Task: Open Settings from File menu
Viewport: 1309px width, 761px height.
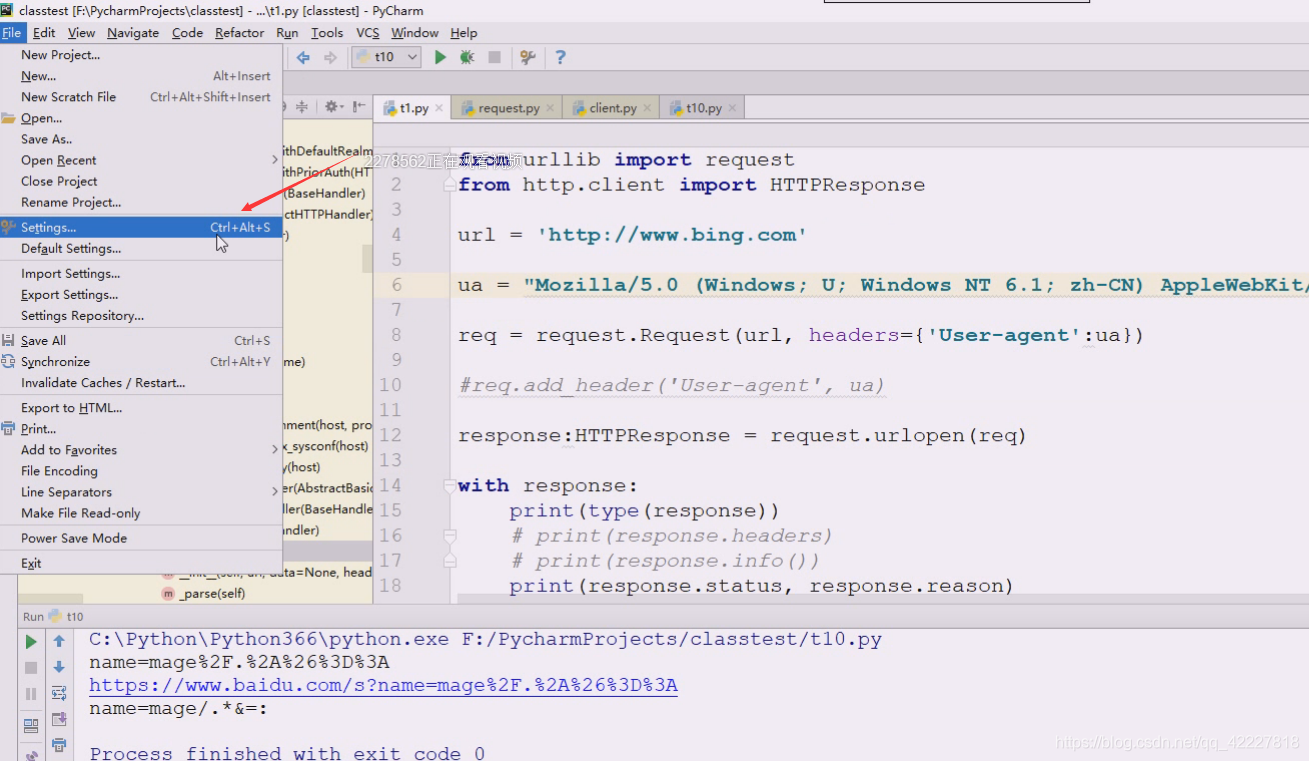Action: (x=142, y=227)
